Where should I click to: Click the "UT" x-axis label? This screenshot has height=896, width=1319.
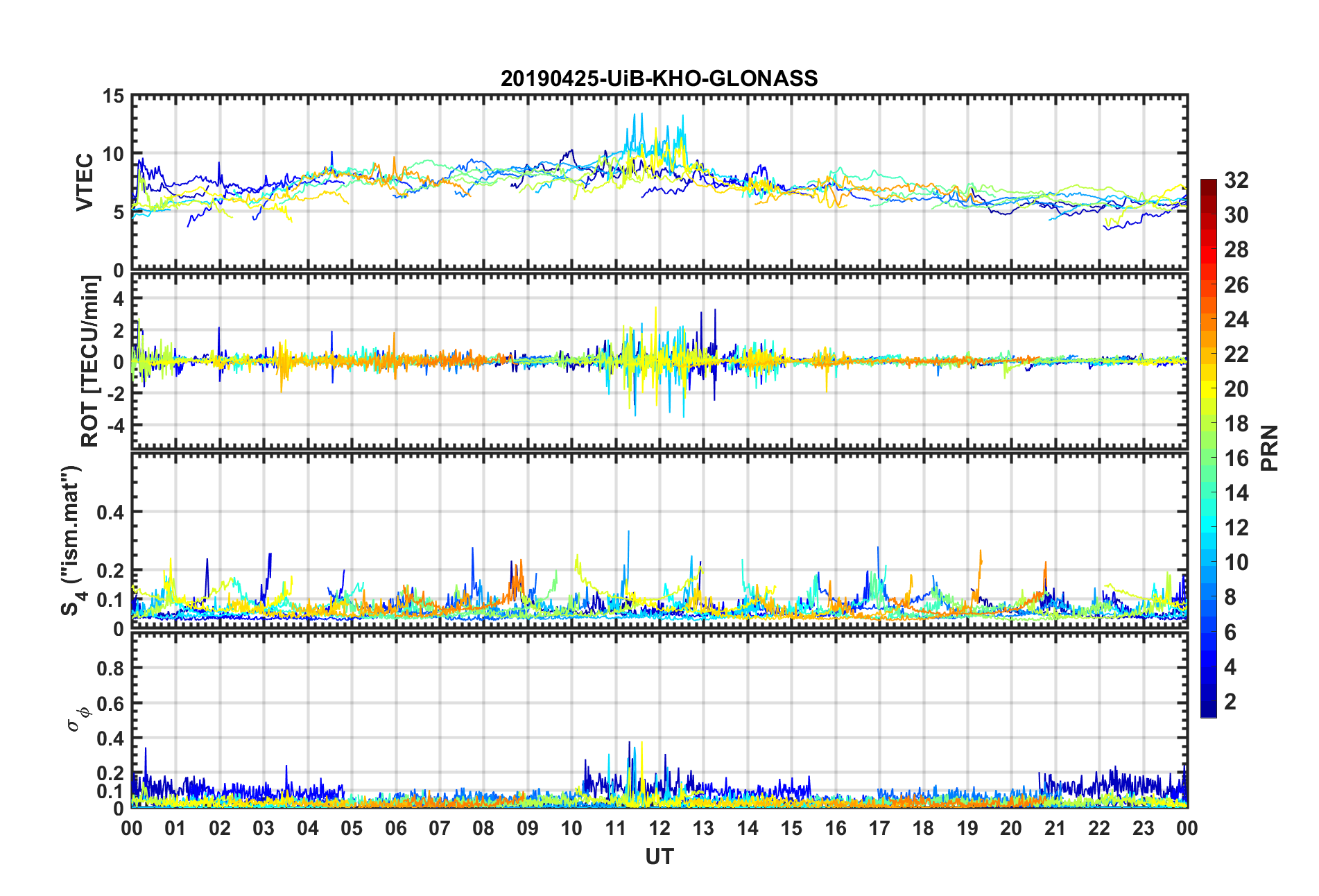(659, 857)
